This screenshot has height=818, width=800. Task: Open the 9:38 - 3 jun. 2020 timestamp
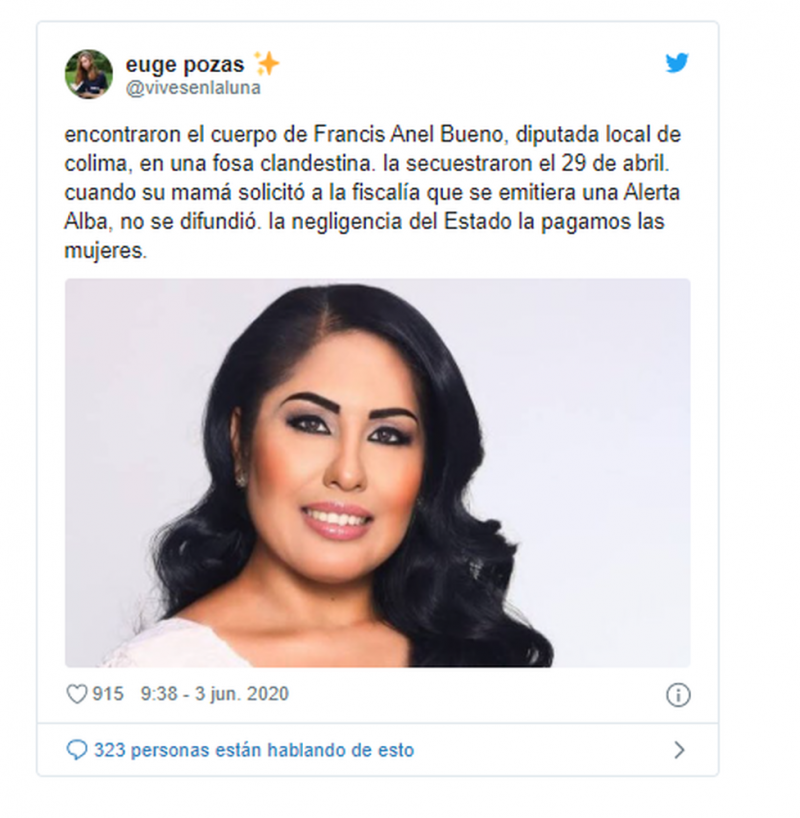click(x=214, y=694)
